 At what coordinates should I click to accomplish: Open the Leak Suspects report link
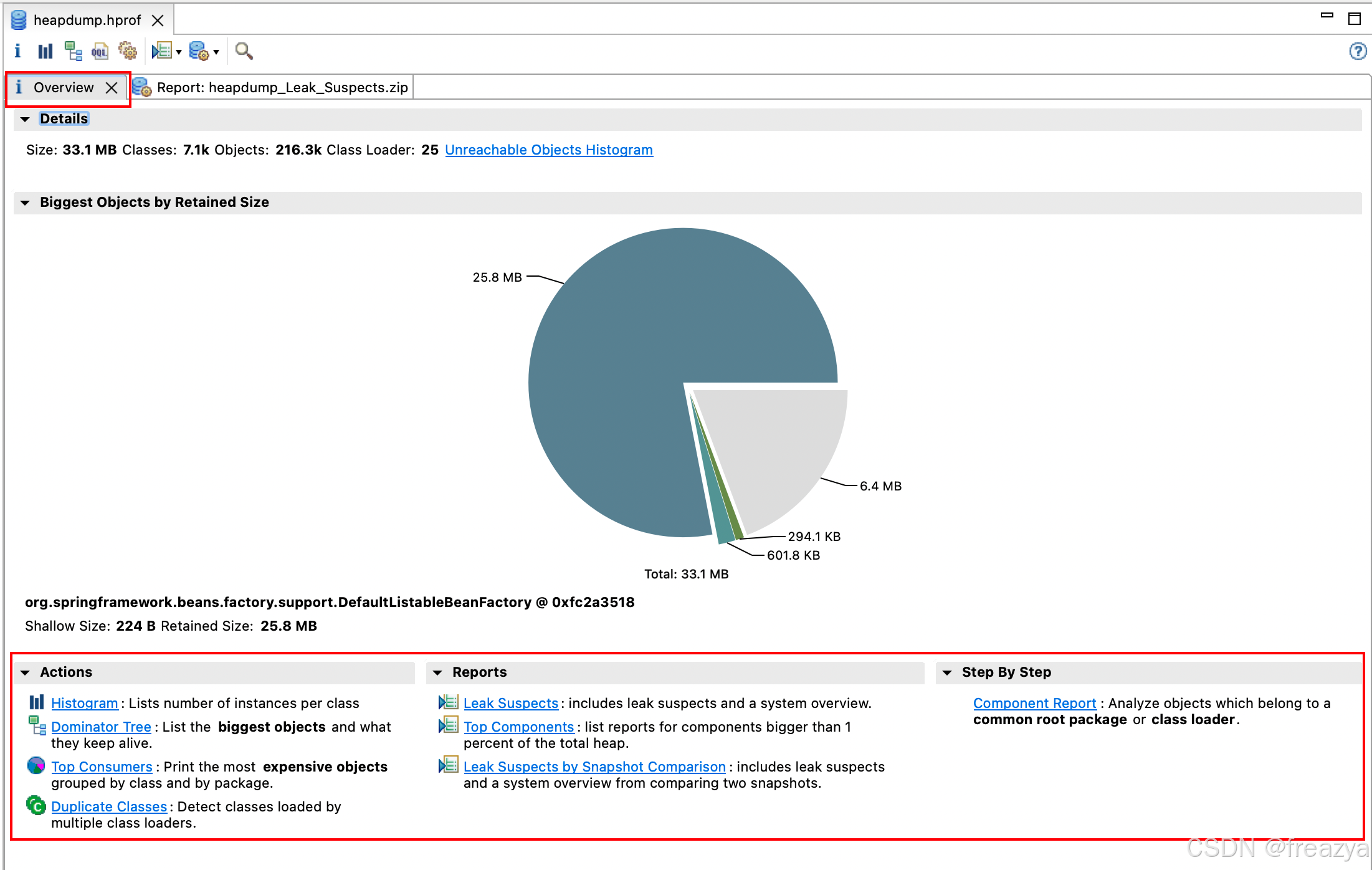point(510,704)
